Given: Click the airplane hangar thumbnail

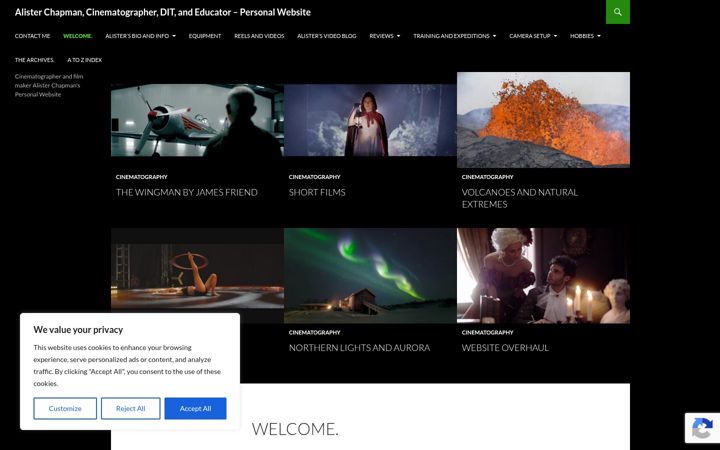Looking at the screenshot, I should (197, 120).
